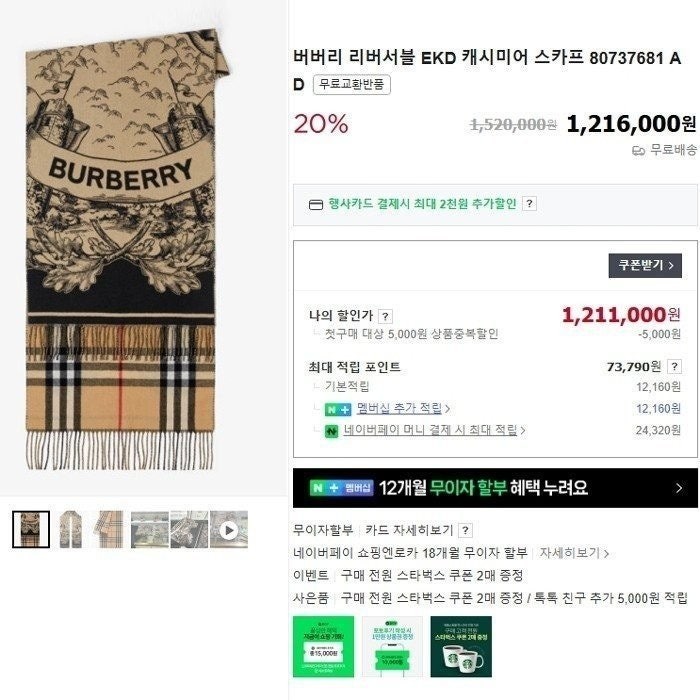
Task: Select the check pattern scarf thumbnail
Action: coord(110,530)
